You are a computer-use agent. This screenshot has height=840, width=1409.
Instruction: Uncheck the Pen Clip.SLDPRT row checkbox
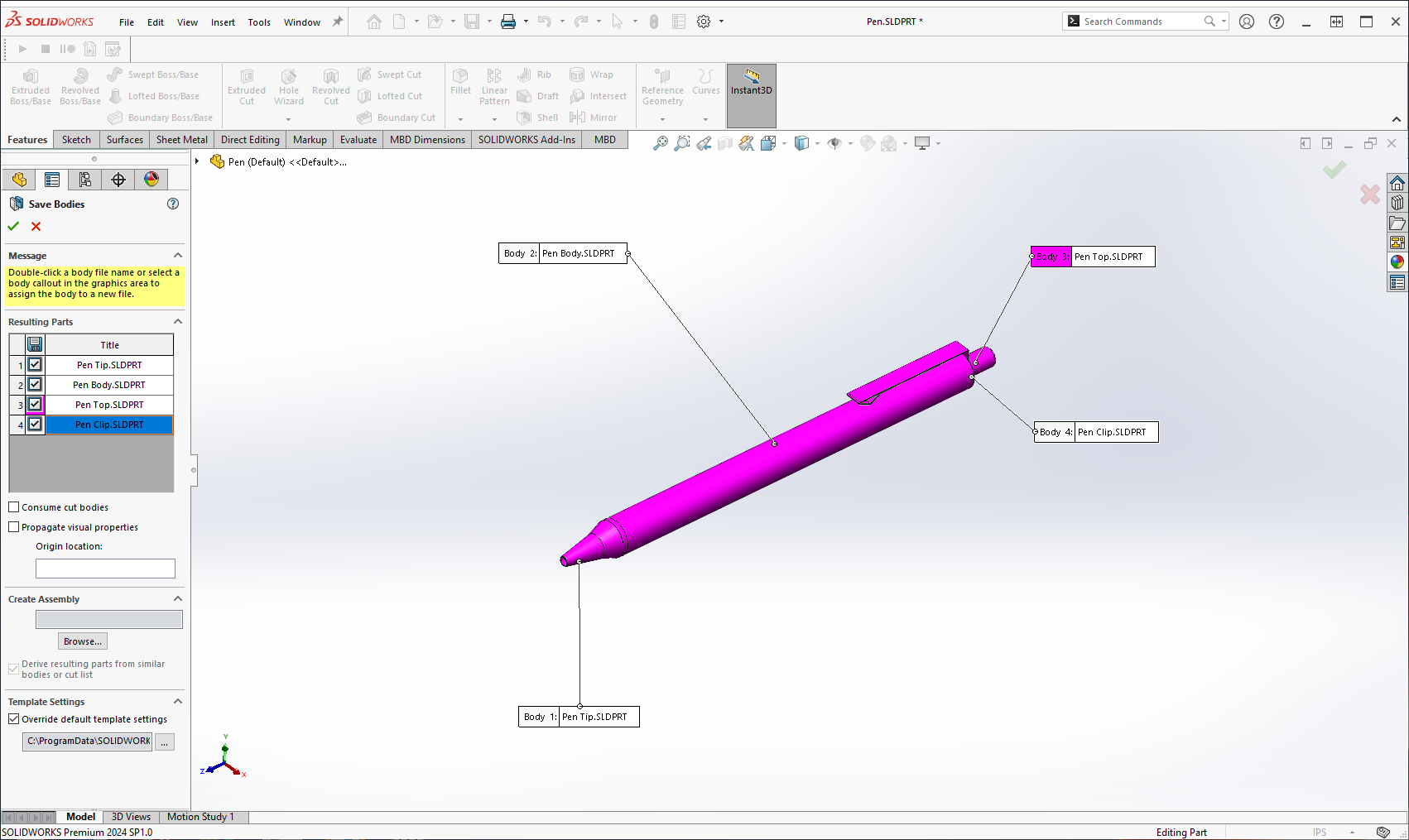35,424
